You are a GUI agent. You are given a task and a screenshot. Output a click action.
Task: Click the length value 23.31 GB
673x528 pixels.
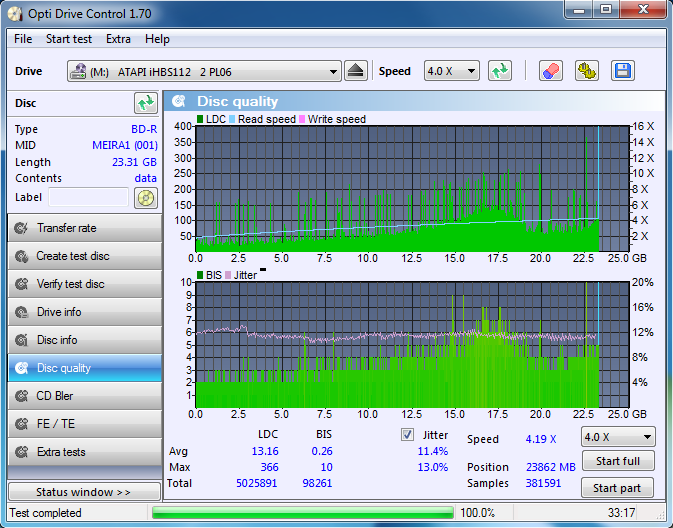tap(134, 162)
